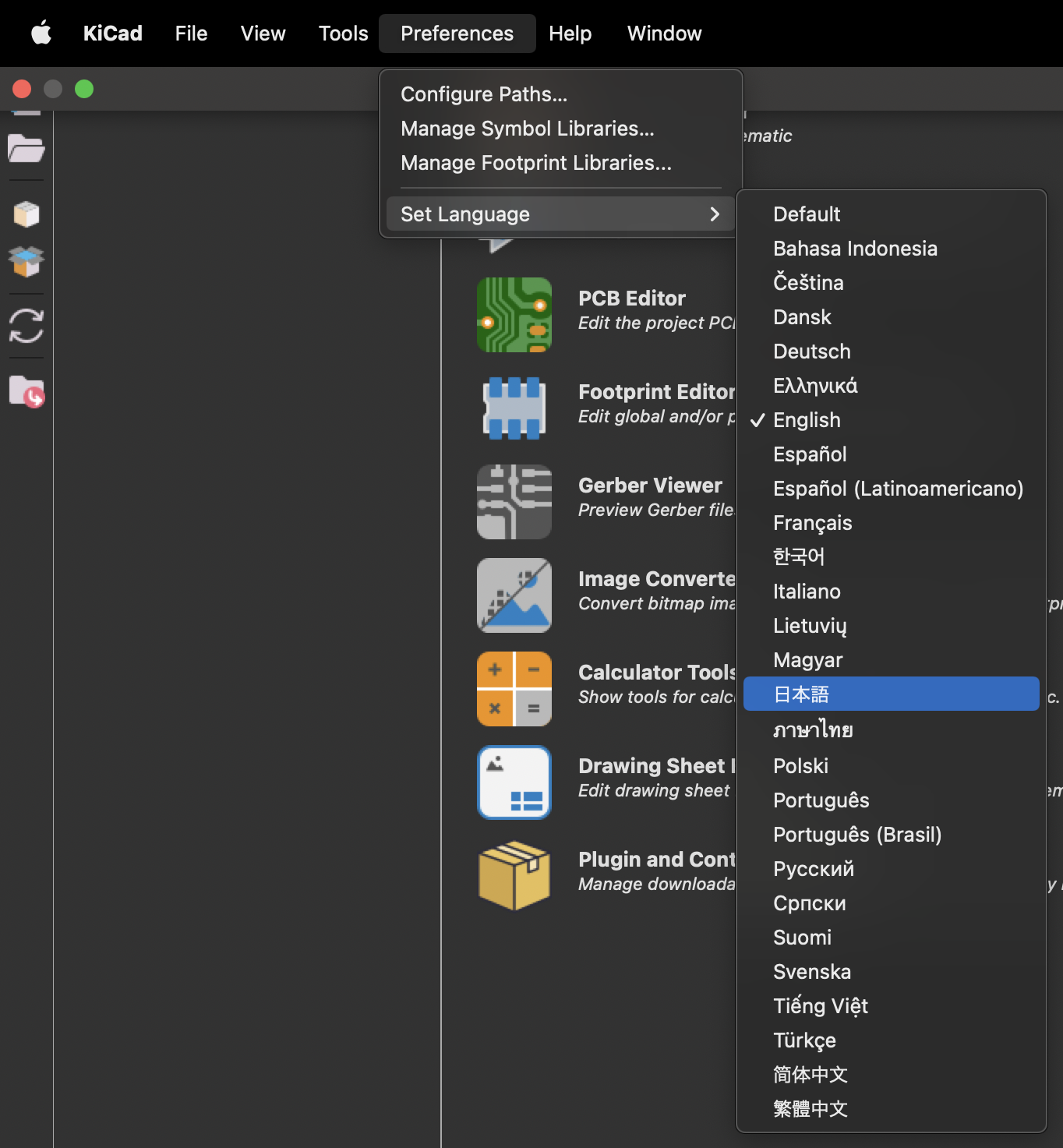The image size is (1063, 1148).
Task: Select Español (Latinoamericano) language
Action: click(892, 489)
